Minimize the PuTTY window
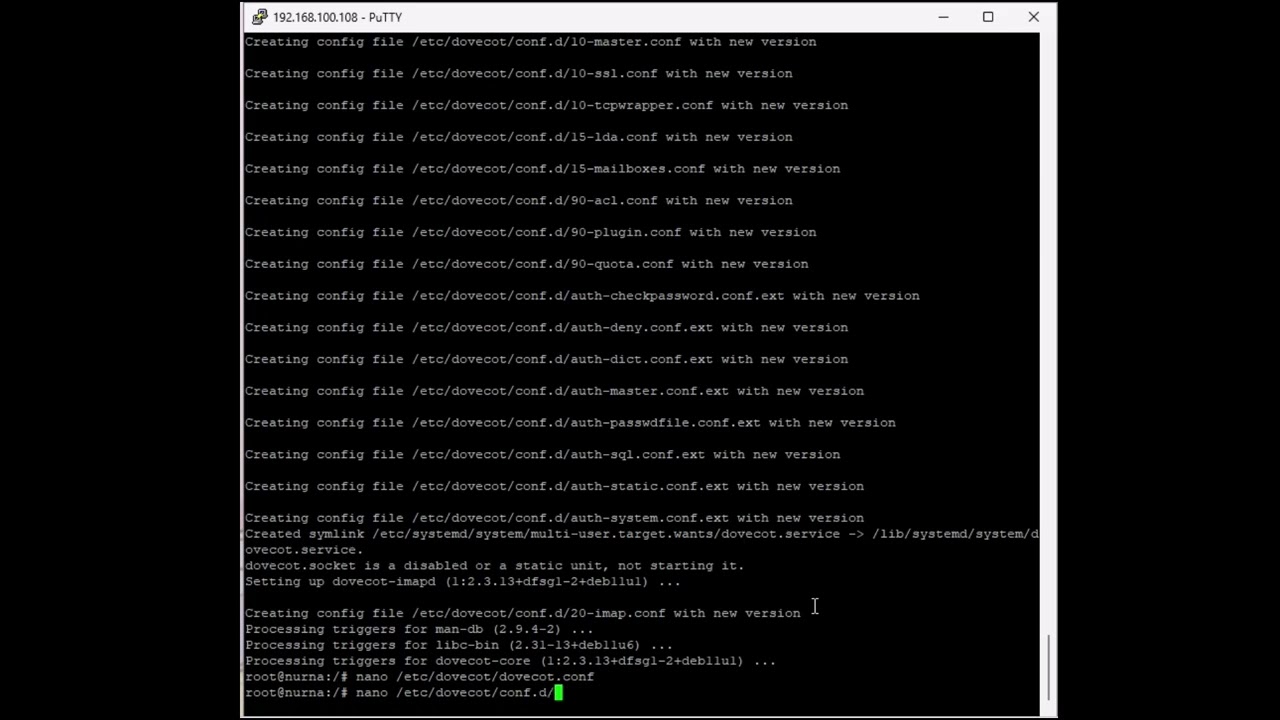The height and width of the screenshot is (720, 1280). pyautogui.click(x=943, y=17)
